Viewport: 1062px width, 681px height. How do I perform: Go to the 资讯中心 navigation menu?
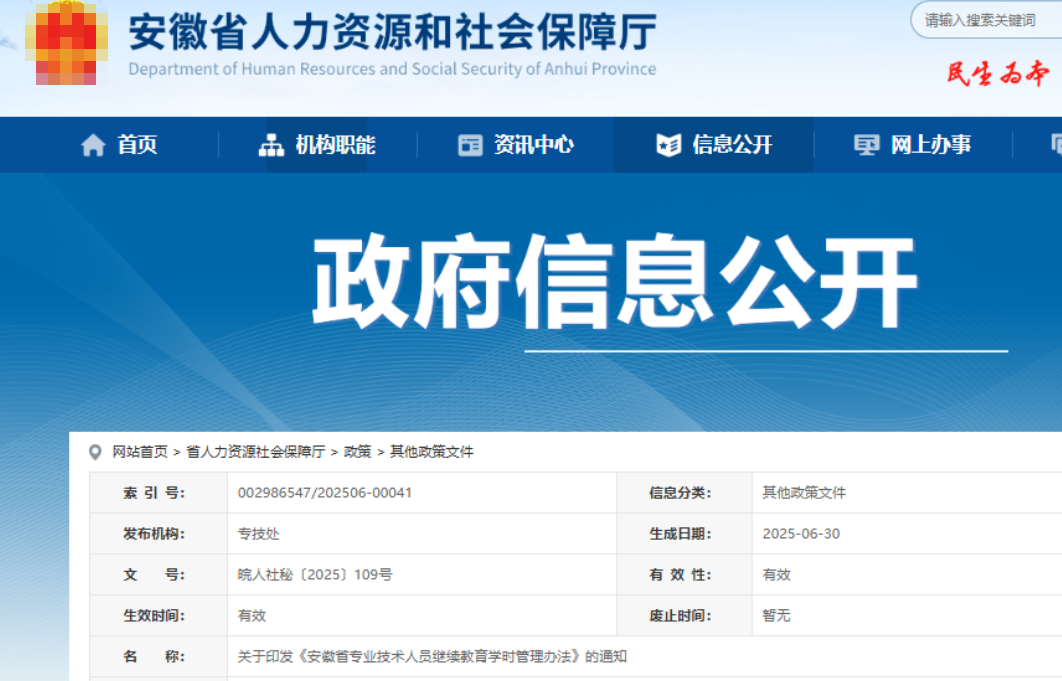[534, 146]
